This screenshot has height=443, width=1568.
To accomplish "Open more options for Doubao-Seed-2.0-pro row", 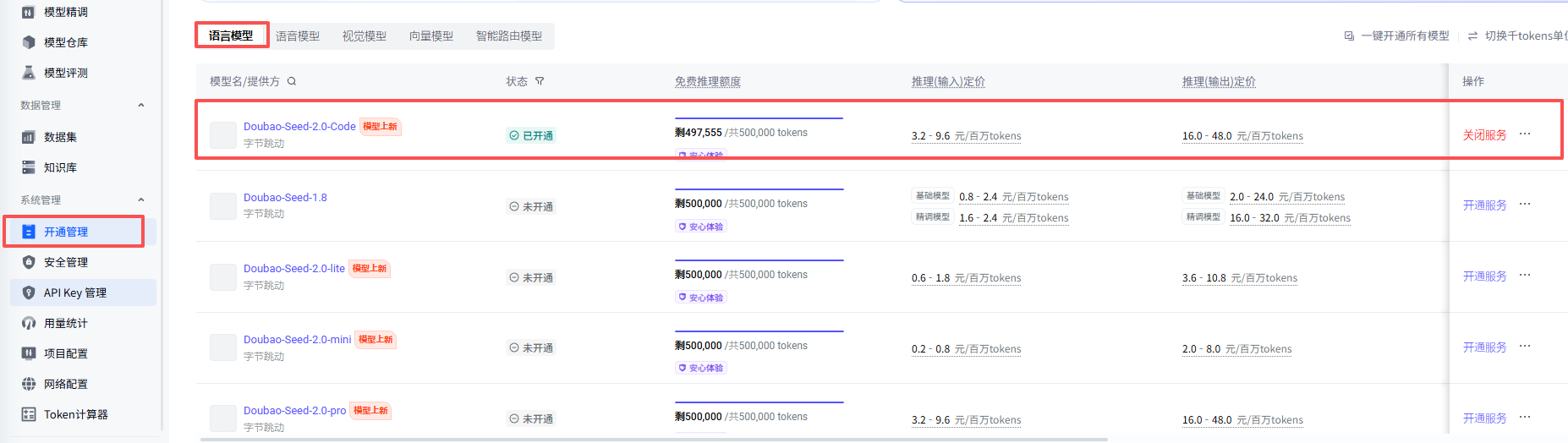I will (1525, 417).
